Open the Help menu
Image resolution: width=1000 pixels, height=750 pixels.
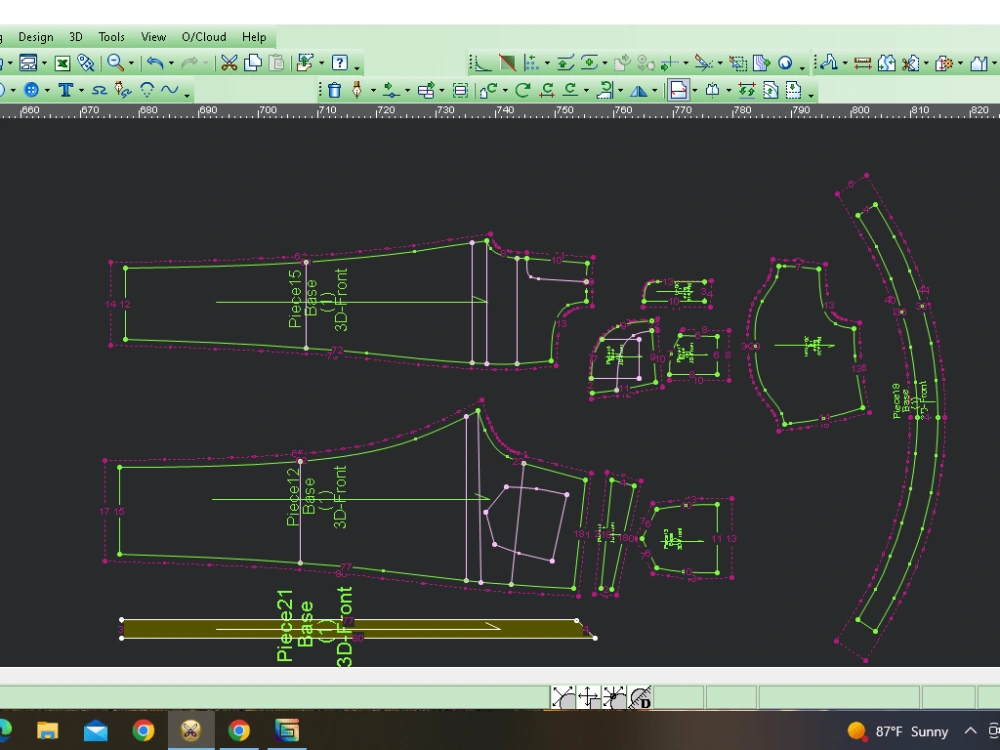254,37
